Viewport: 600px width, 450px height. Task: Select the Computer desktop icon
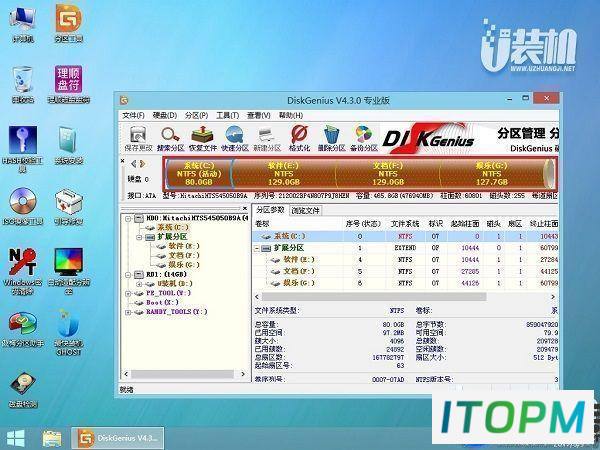(23, 23)
